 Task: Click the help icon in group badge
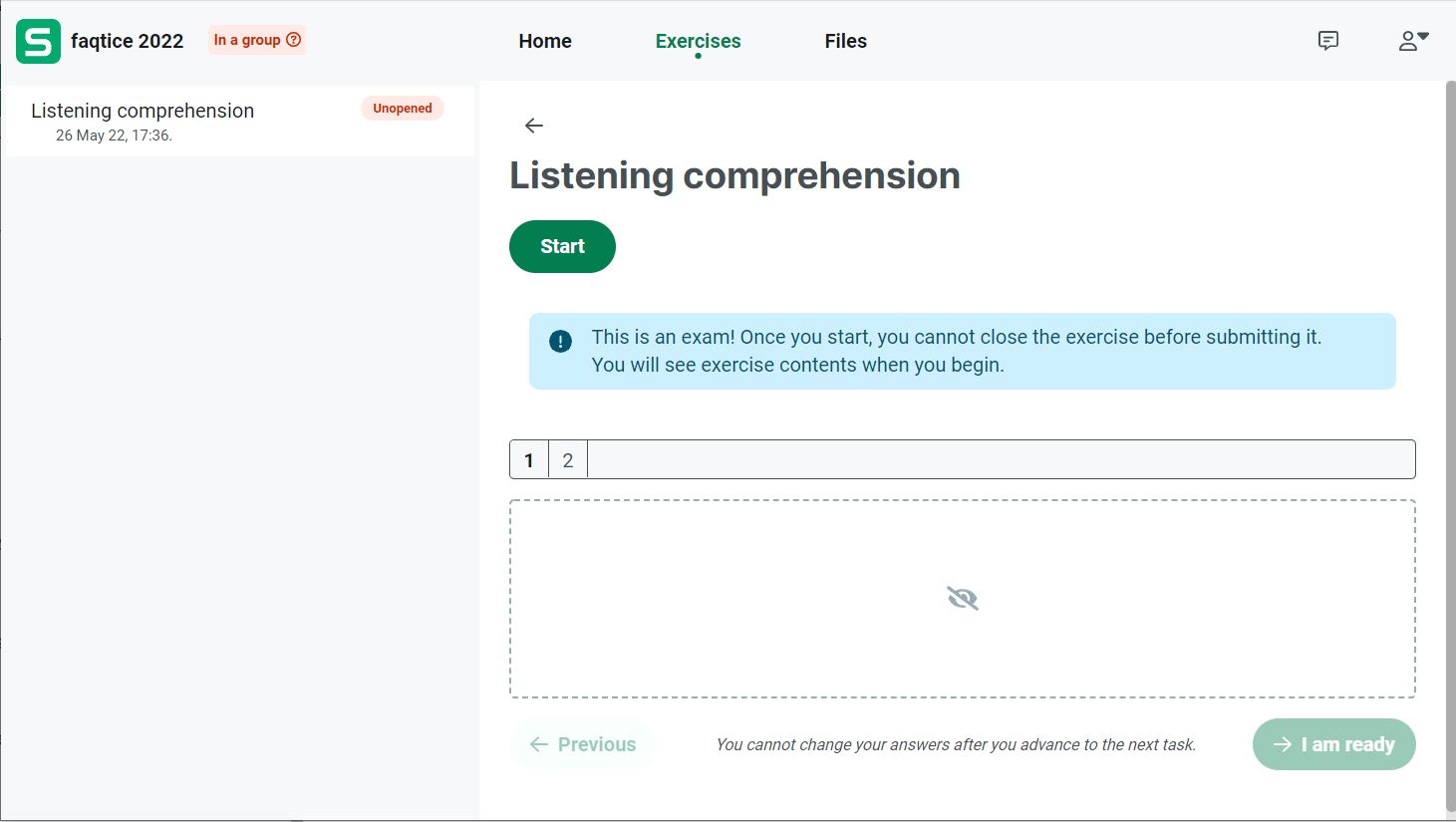pos(294,40)
